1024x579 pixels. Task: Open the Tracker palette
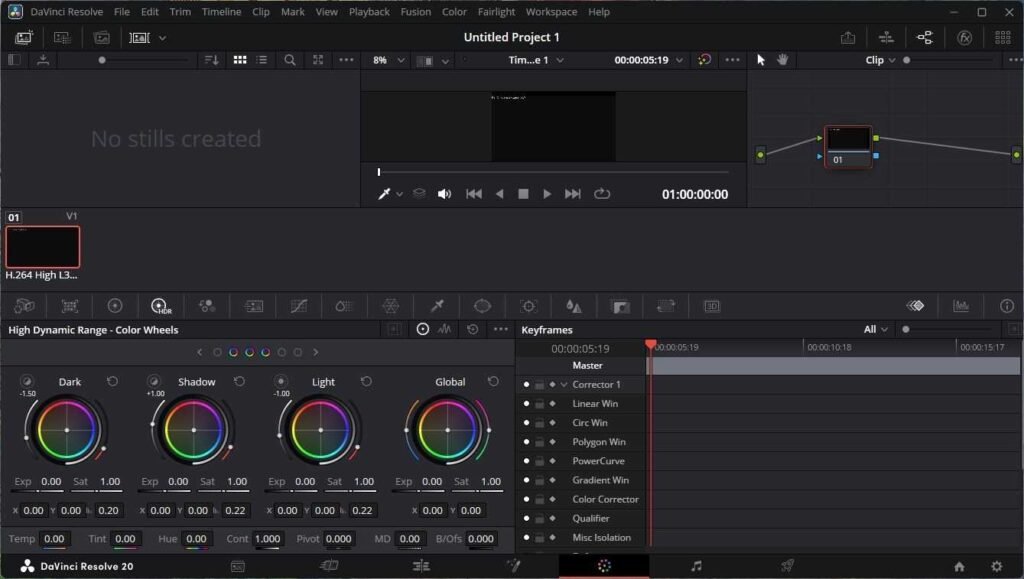point(529,305)
